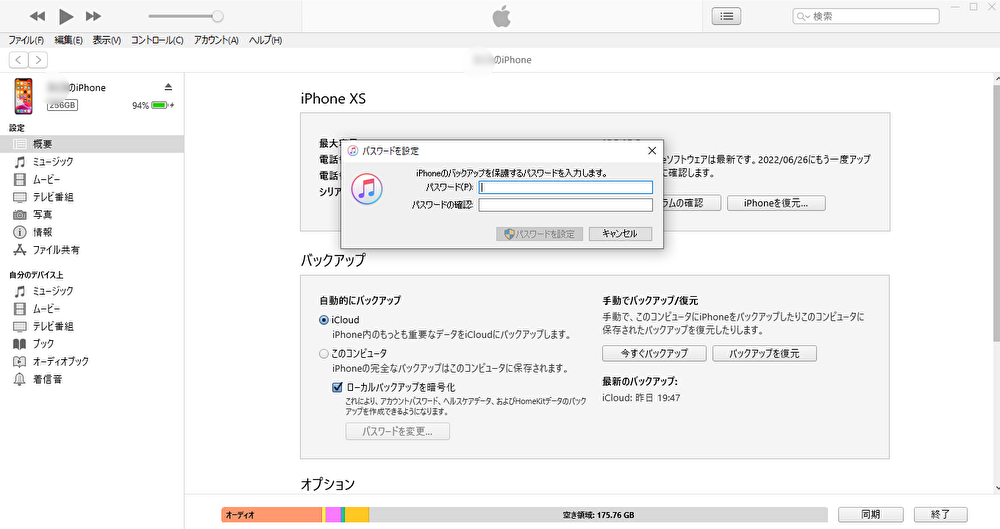Click the パスワードの確認 input field
The width and height of the screenshot is (1000, 529).
tap(566, 205)
